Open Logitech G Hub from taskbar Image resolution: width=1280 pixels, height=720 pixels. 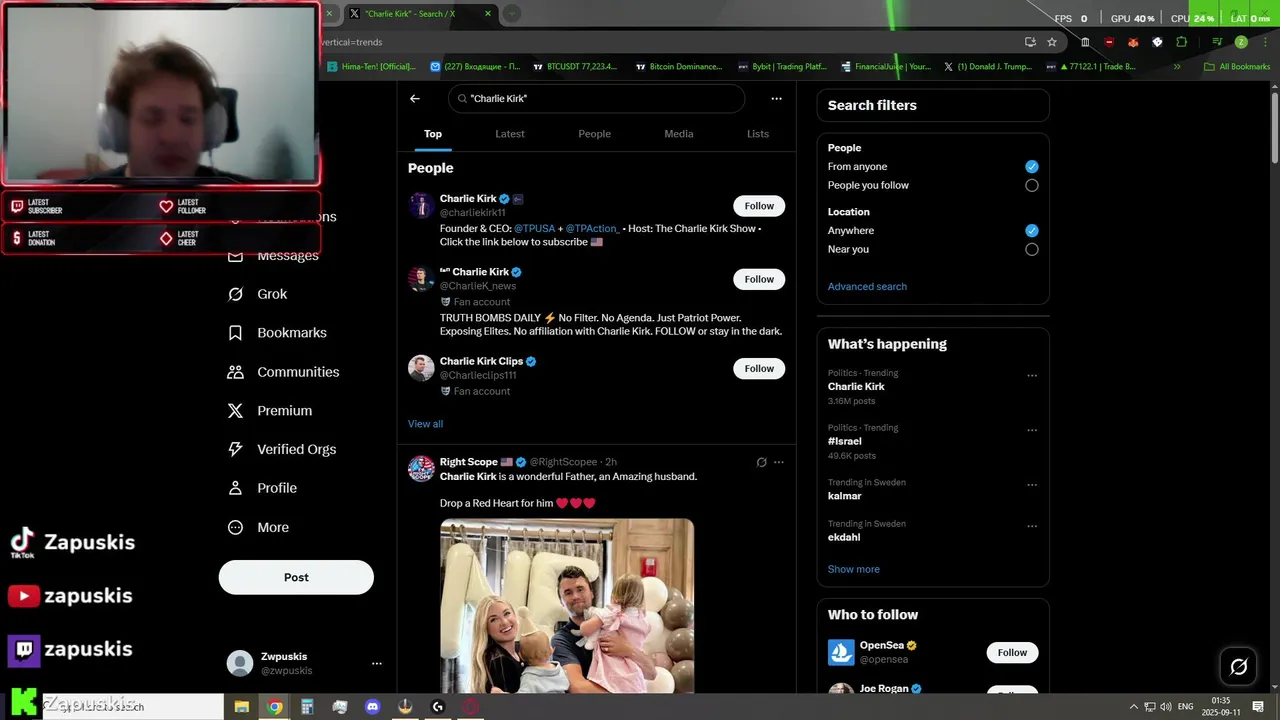pos(437,706)
